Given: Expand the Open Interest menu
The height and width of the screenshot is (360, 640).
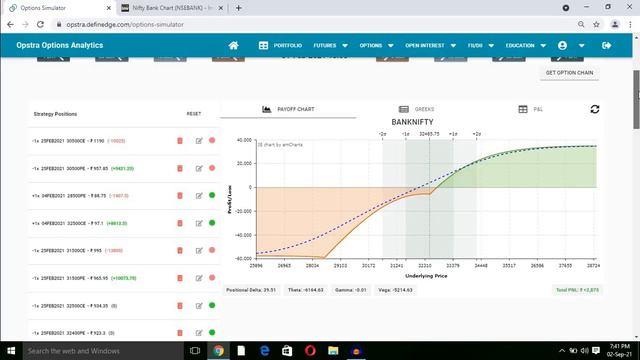Looking at the screenshot, I should coord(430,45).
